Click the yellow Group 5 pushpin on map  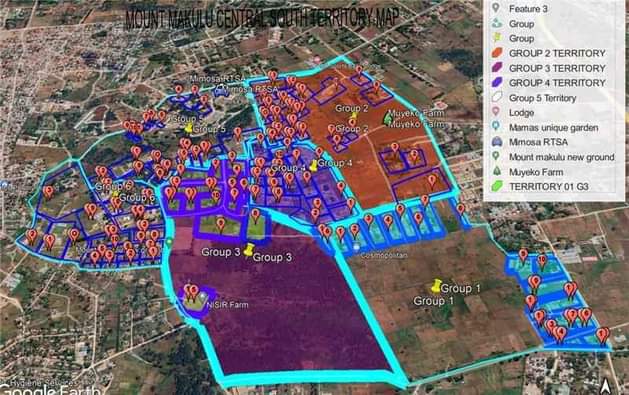[x=189, y=128]
